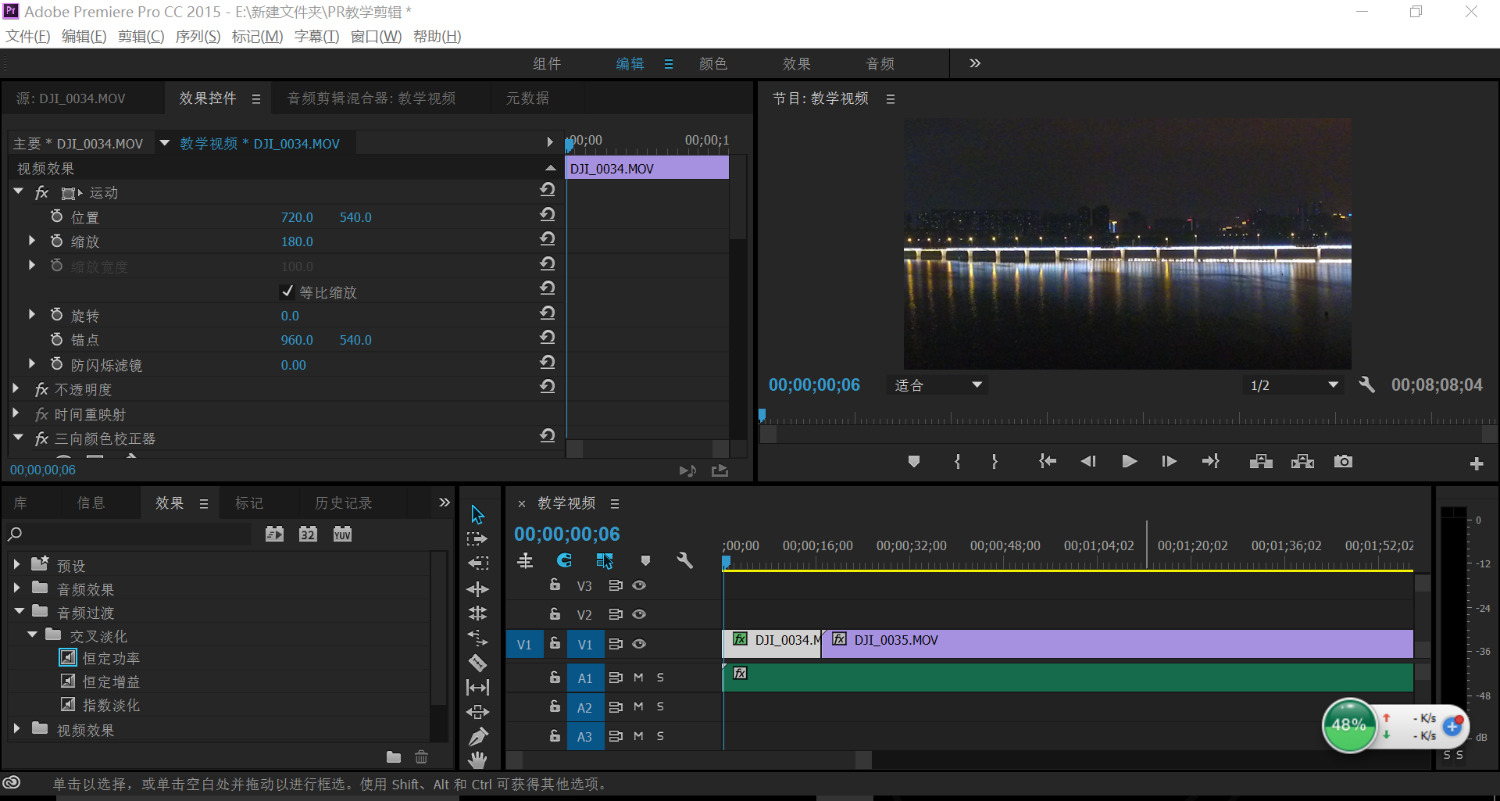1500x801 pixels.
Task: Toggle V1 track output eye icon
Action: click(638, 644)
